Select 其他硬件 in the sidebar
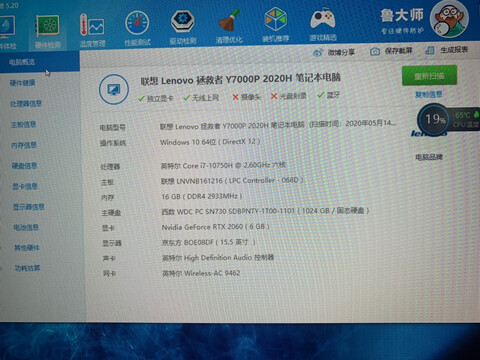 pos(27,248)
